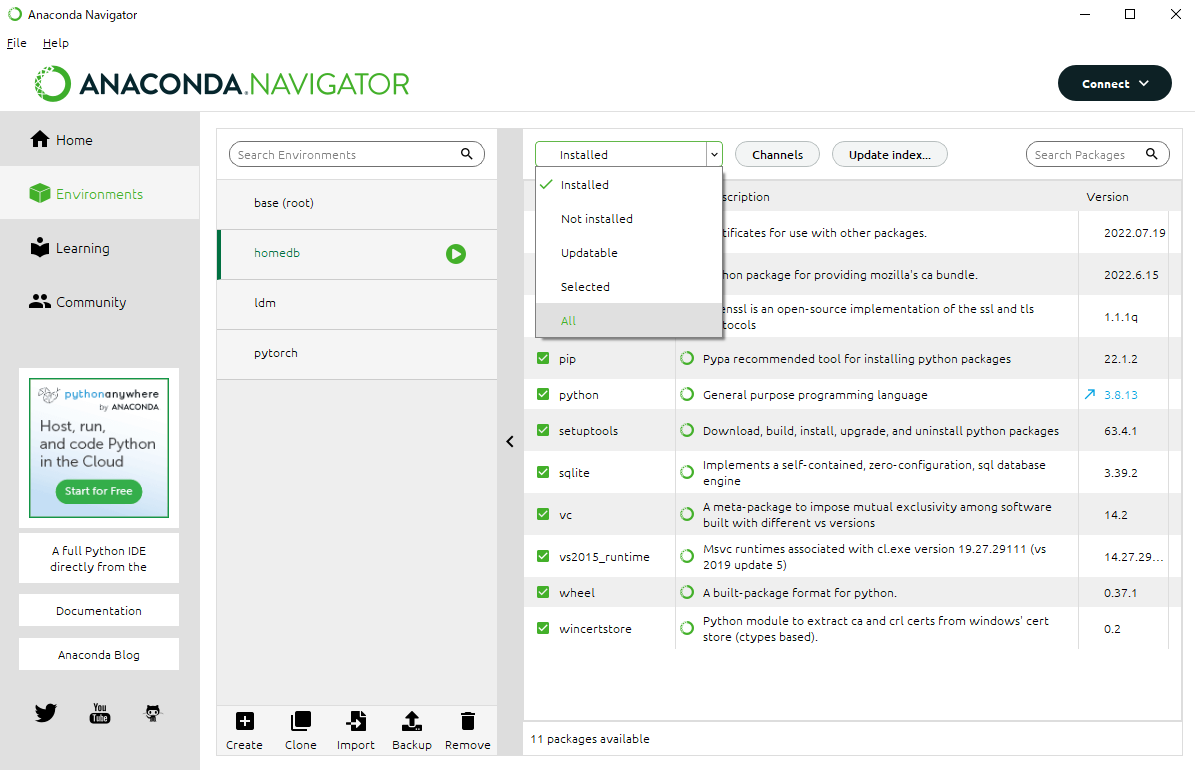Viewport: 1195px width, 770px height.
Task: Toggle the wheel package checkbox
Action: (x=543, y=592)
